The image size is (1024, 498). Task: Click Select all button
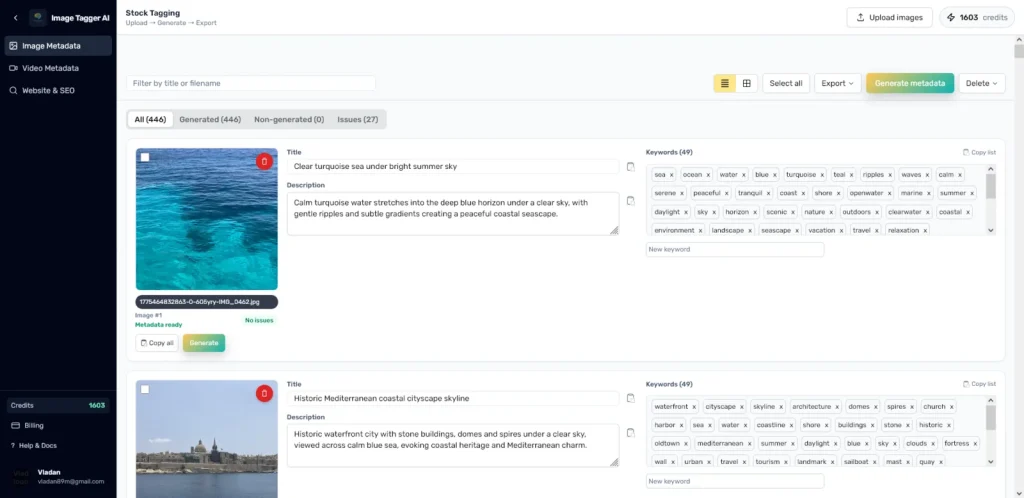pyautogui.click(x=786, y=83)
